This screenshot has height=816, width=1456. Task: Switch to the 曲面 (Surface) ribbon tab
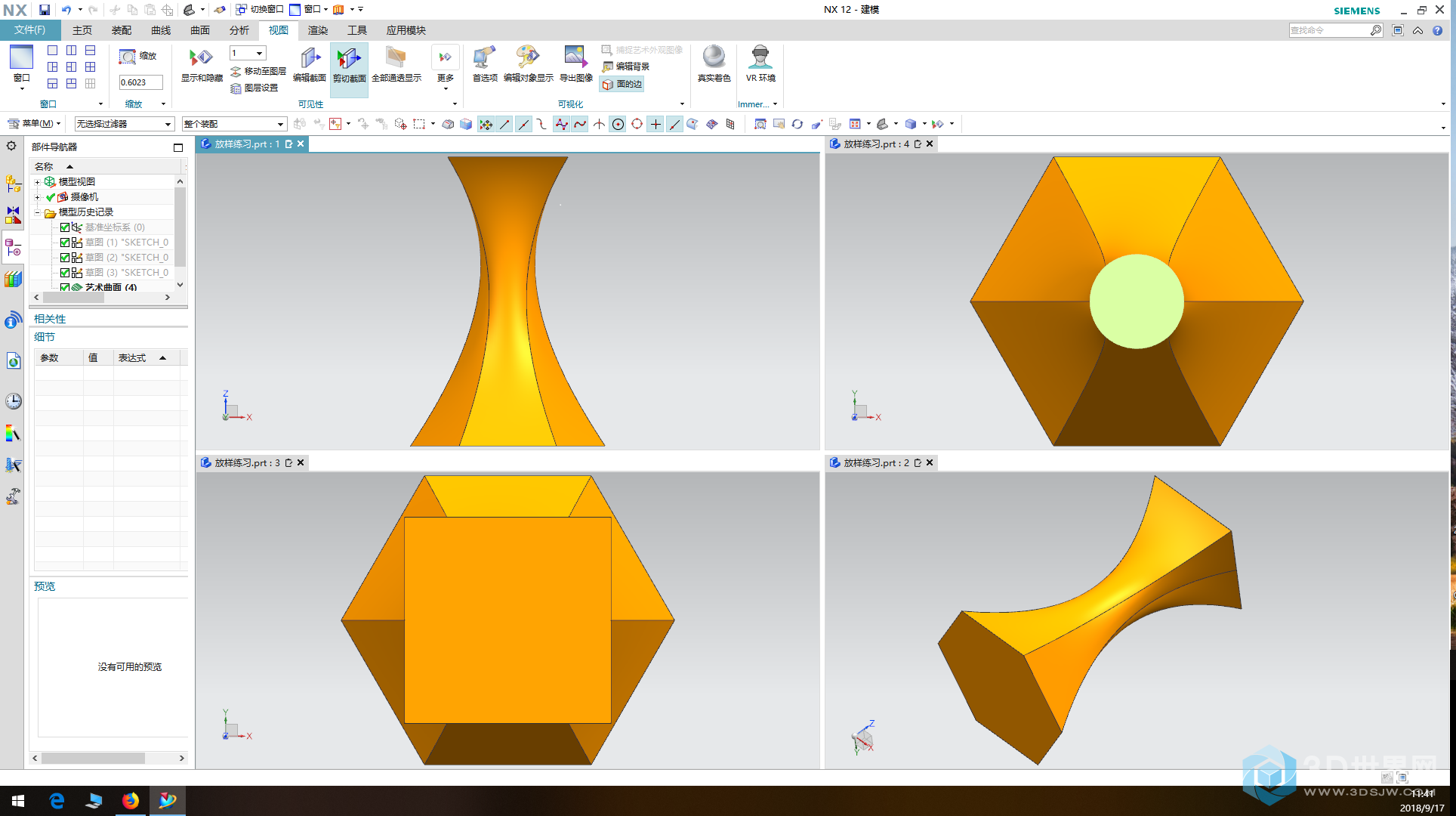[x=199, y=30]
